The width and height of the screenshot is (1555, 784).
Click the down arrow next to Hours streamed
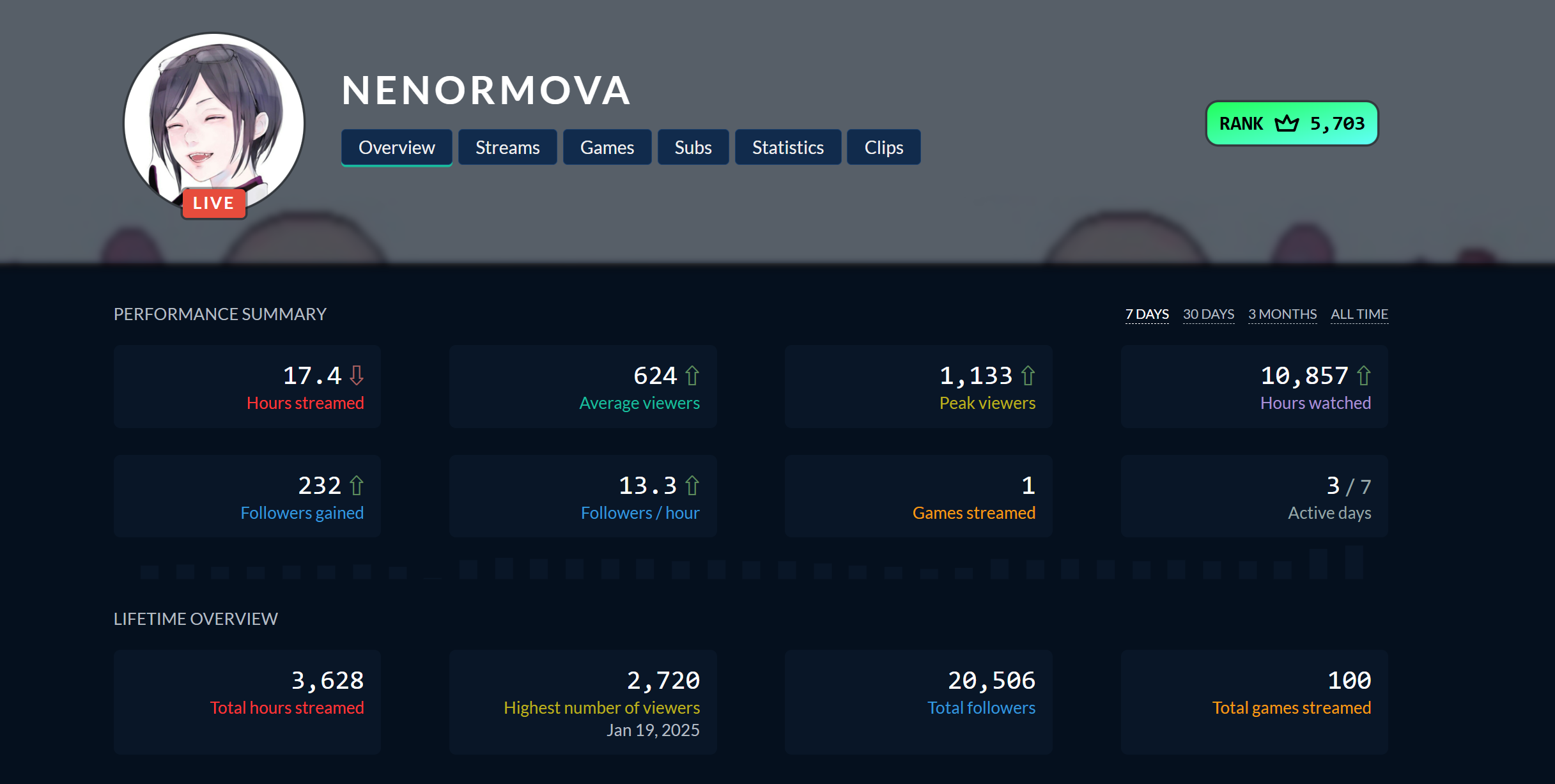(x=357, y=376)
